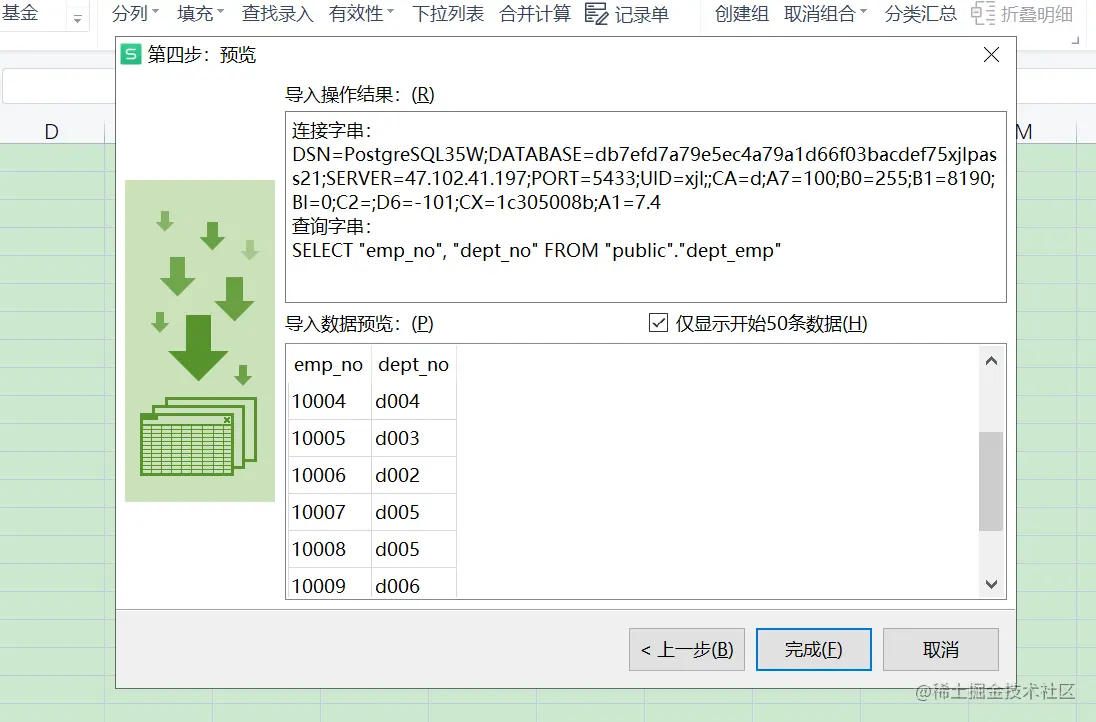The height and width of the screenshot is (722, 1096).
Task: Click the 连接字串 label in result box
Action: (332, 131)
